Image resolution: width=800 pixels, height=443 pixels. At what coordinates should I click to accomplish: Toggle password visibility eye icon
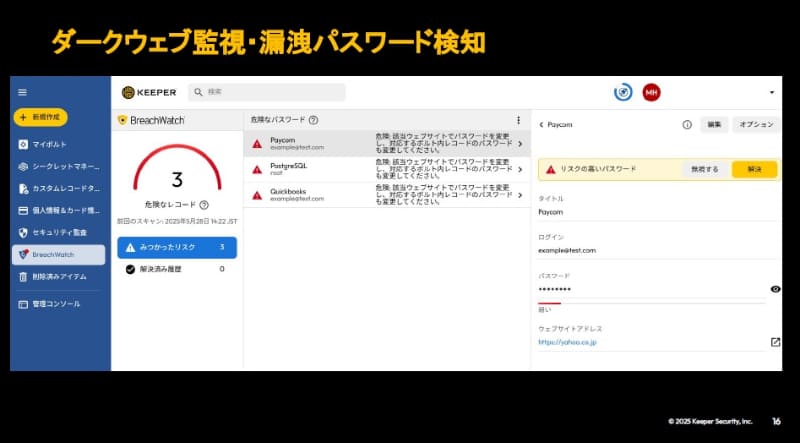(x=776, y=289)
